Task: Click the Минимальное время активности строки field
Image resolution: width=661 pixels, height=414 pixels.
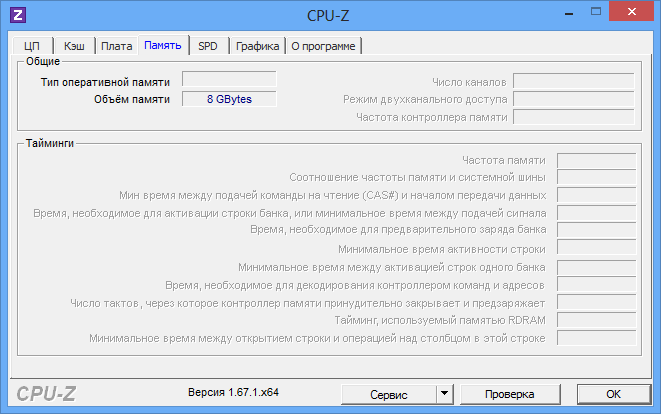Action: 597,247
